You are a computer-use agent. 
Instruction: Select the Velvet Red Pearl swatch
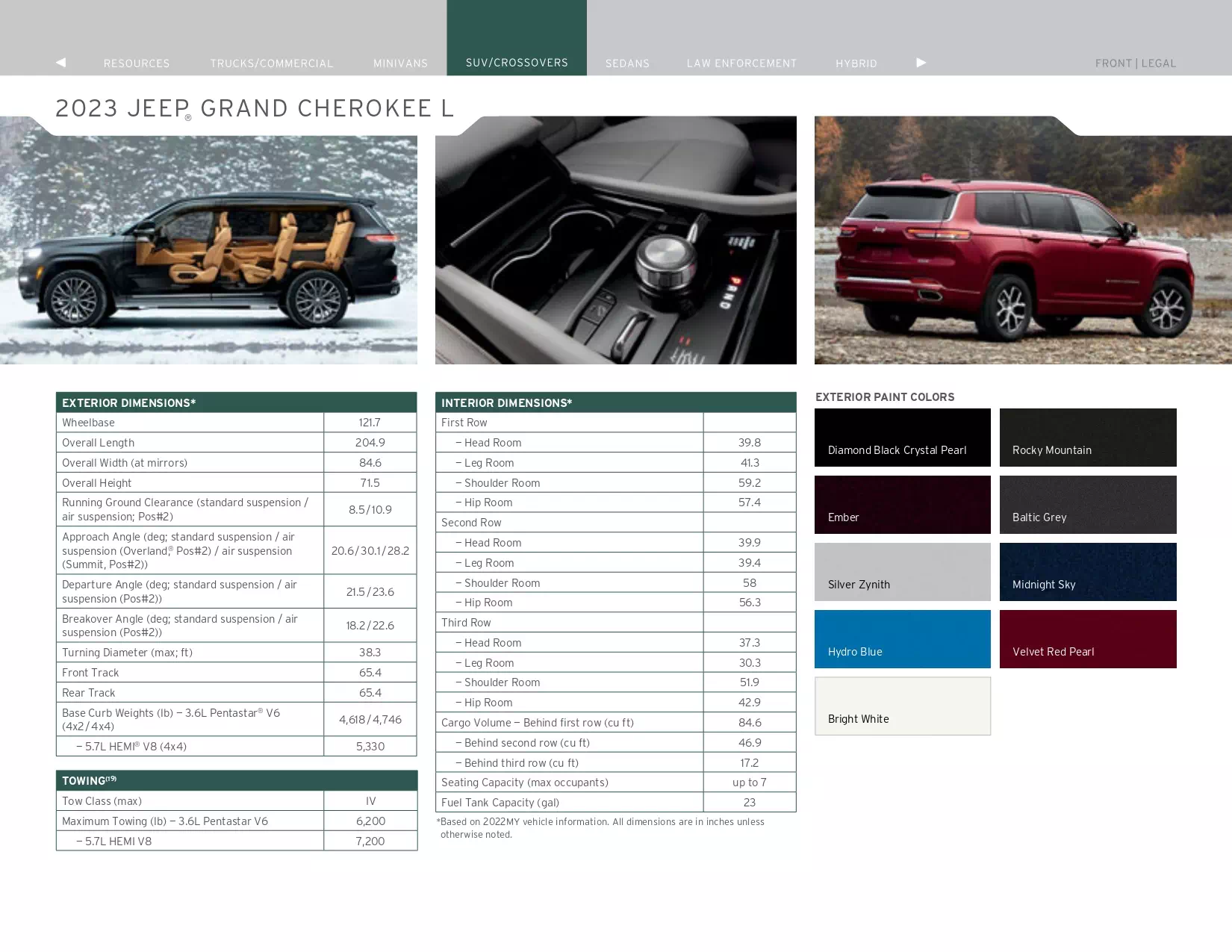click(1088, 639)
